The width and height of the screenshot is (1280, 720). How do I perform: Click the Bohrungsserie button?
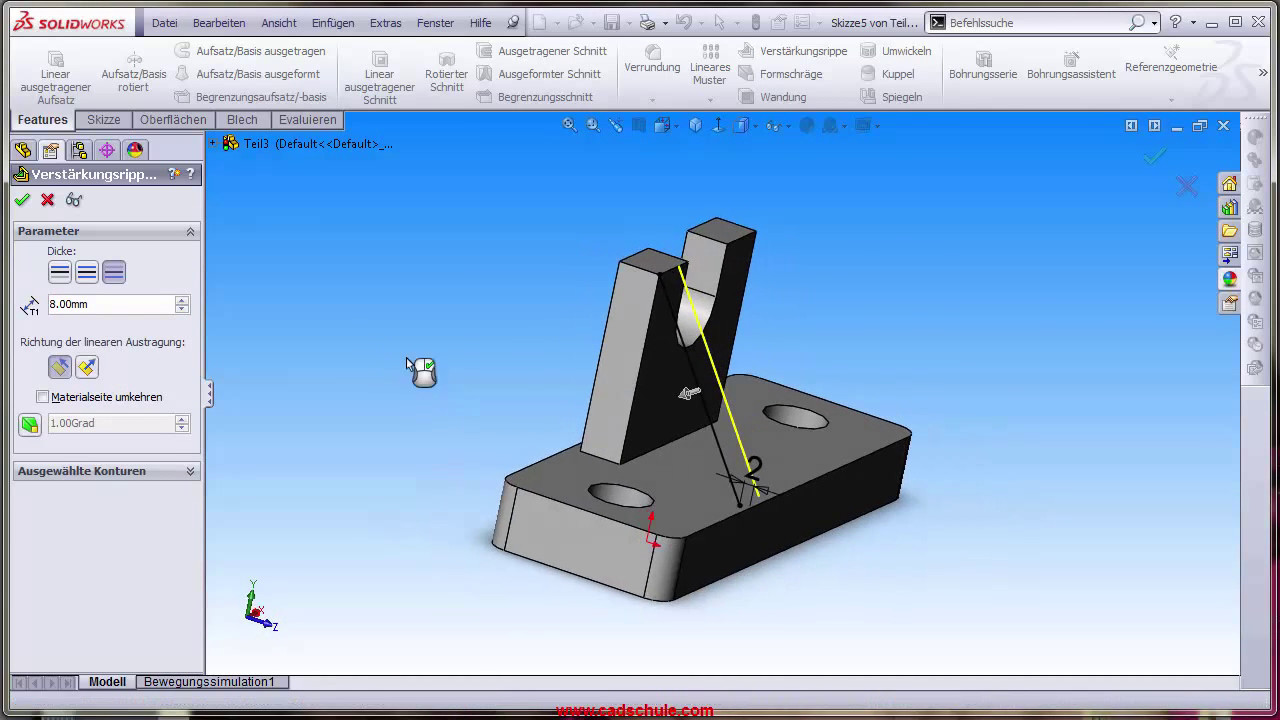point(983,66)
